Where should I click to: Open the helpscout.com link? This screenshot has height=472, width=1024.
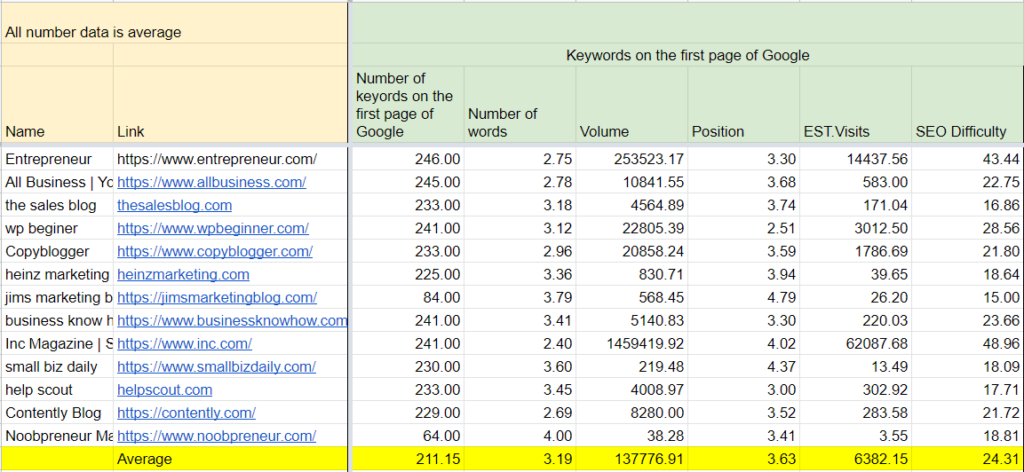[x=165, y=390]
